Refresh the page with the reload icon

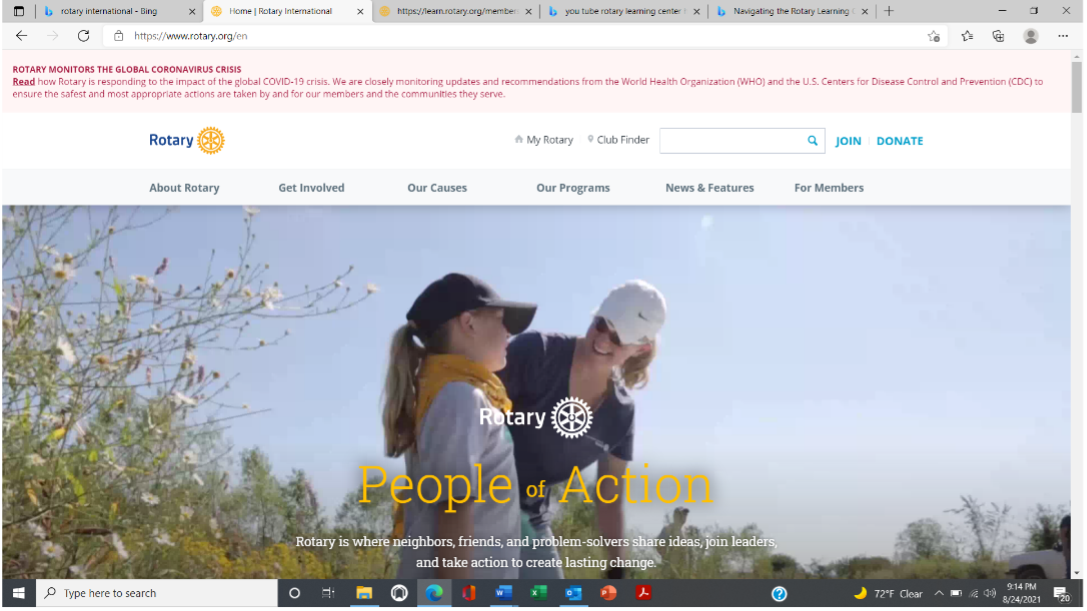(83, 36)
